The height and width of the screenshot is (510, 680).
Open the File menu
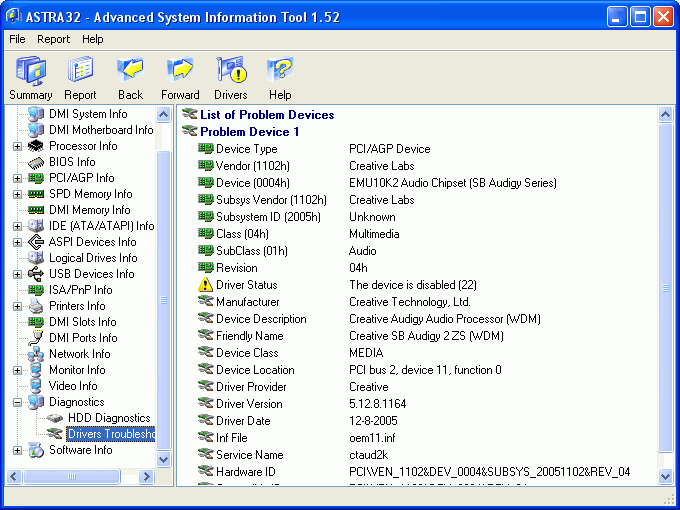(x=17, y=39)
